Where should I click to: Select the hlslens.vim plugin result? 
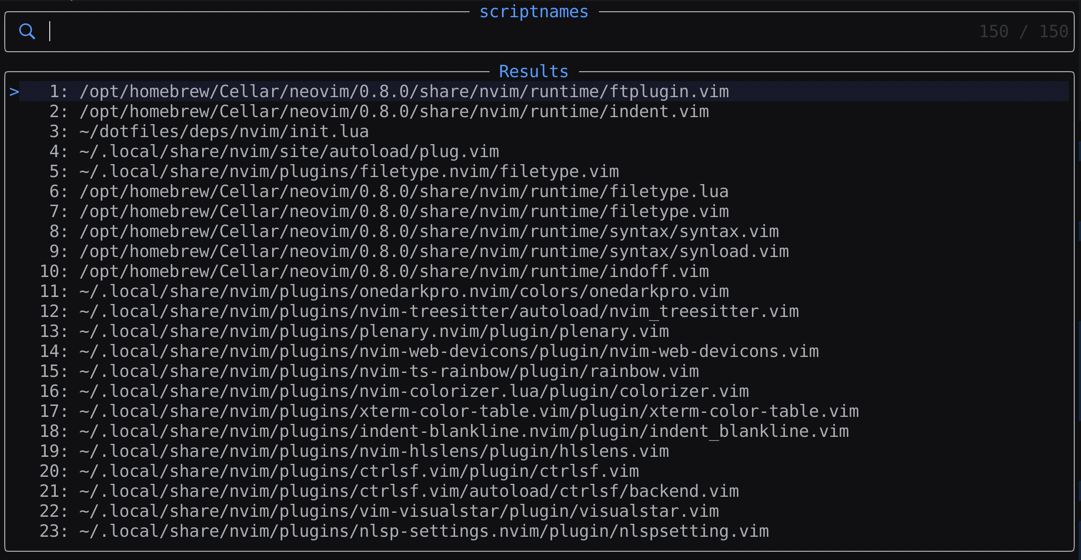374,451
